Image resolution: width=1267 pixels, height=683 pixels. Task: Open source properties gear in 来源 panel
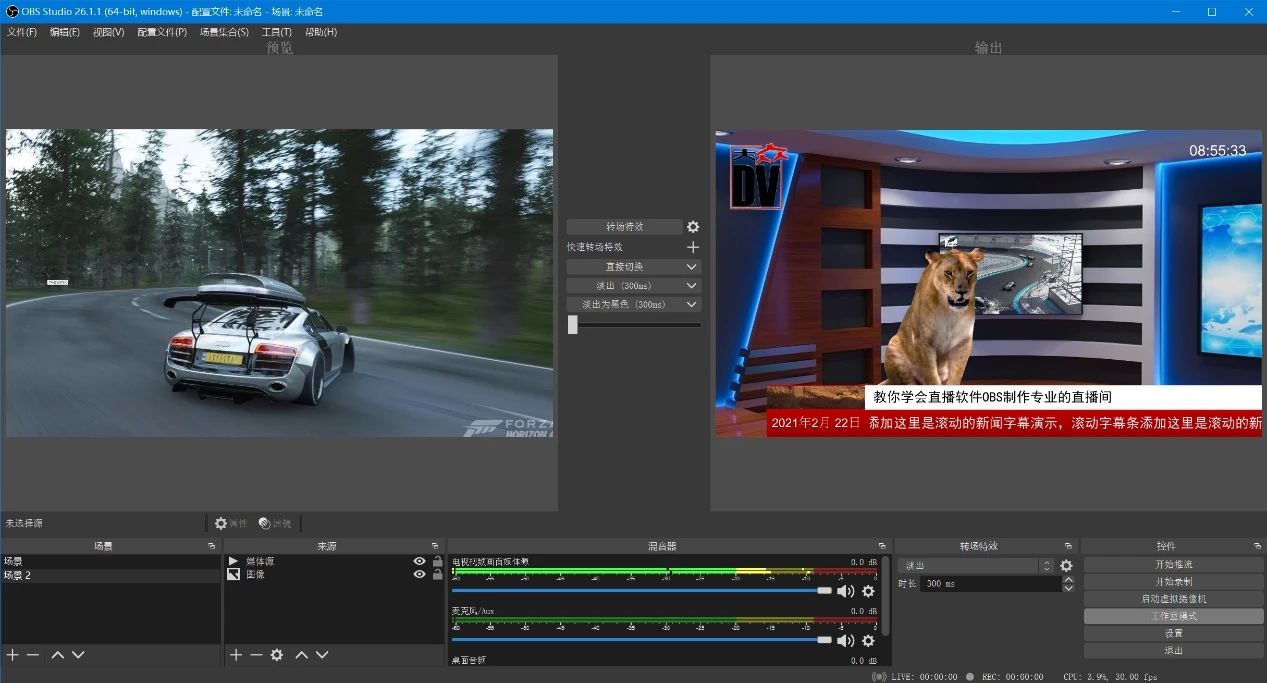277,655
